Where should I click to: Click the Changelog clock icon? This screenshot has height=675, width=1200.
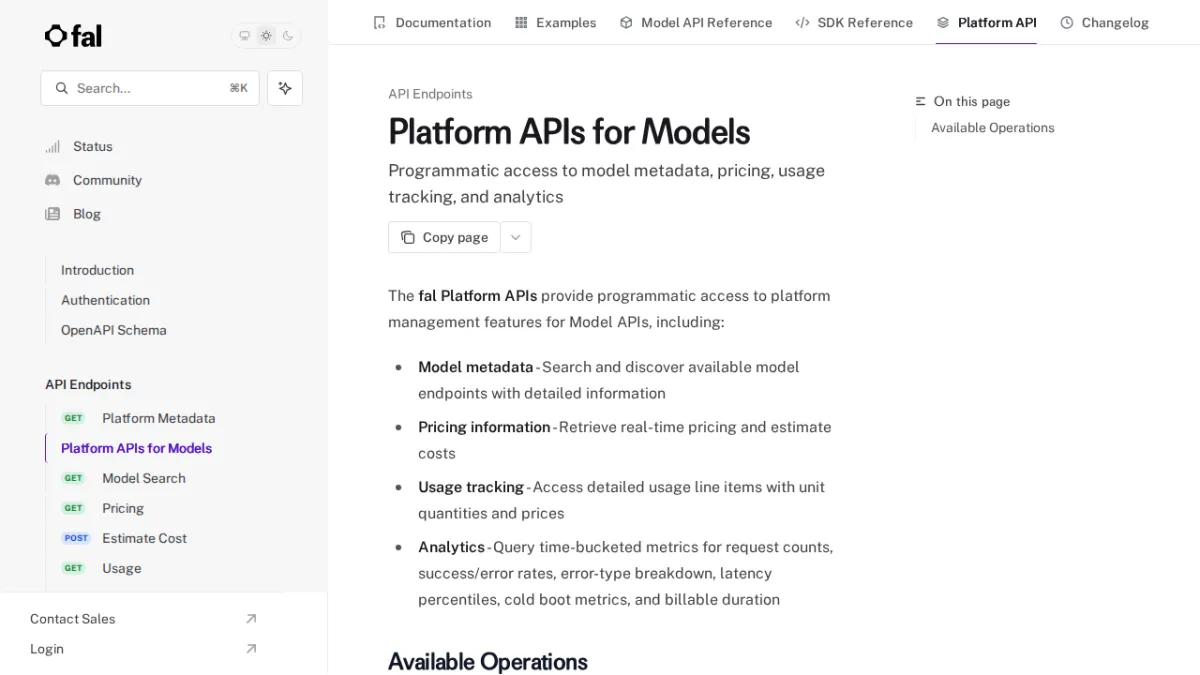pyautogui.click(x=1067, y=22)
